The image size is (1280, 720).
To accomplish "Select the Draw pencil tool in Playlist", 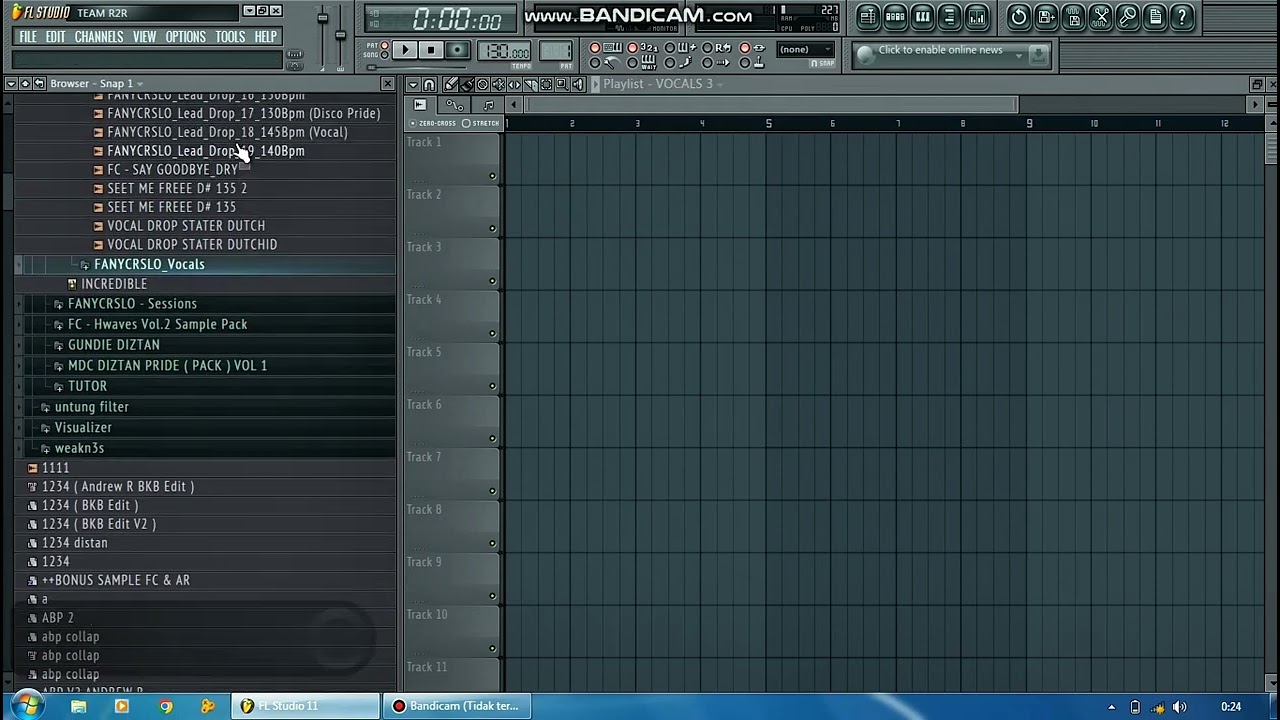I will pyautogui.click(x=451, y=84).
